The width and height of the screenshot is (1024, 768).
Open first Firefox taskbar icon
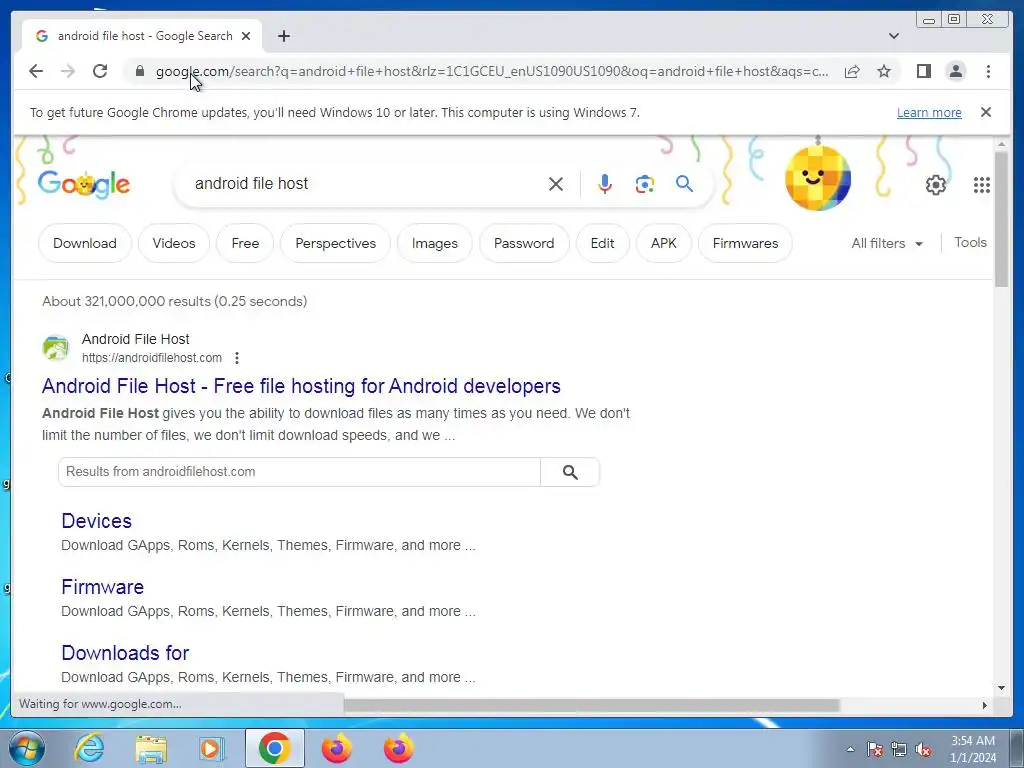336,748
